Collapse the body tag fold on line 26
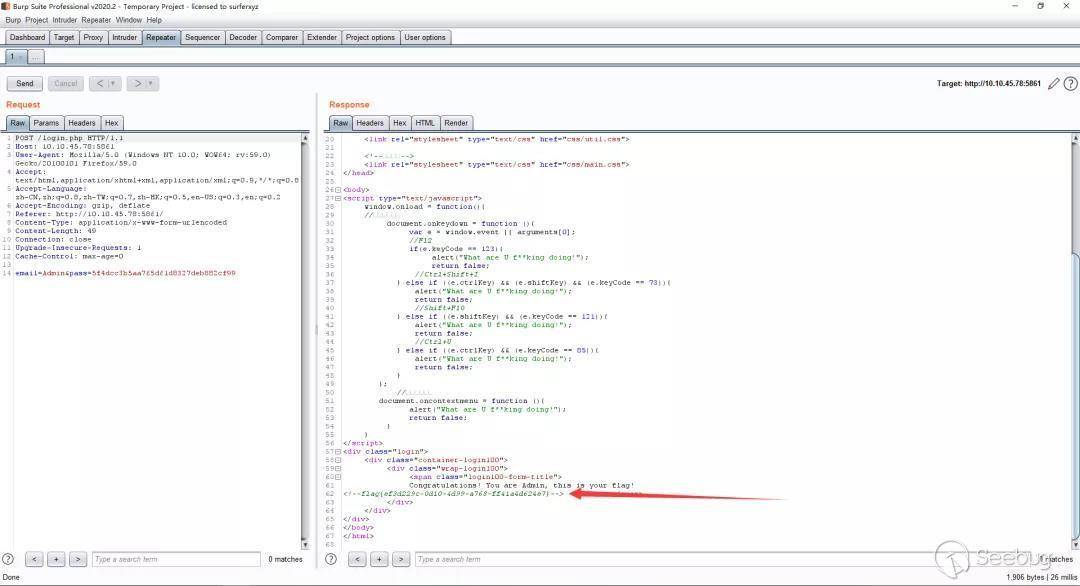Screen dimensions: 1080x586 338,189
